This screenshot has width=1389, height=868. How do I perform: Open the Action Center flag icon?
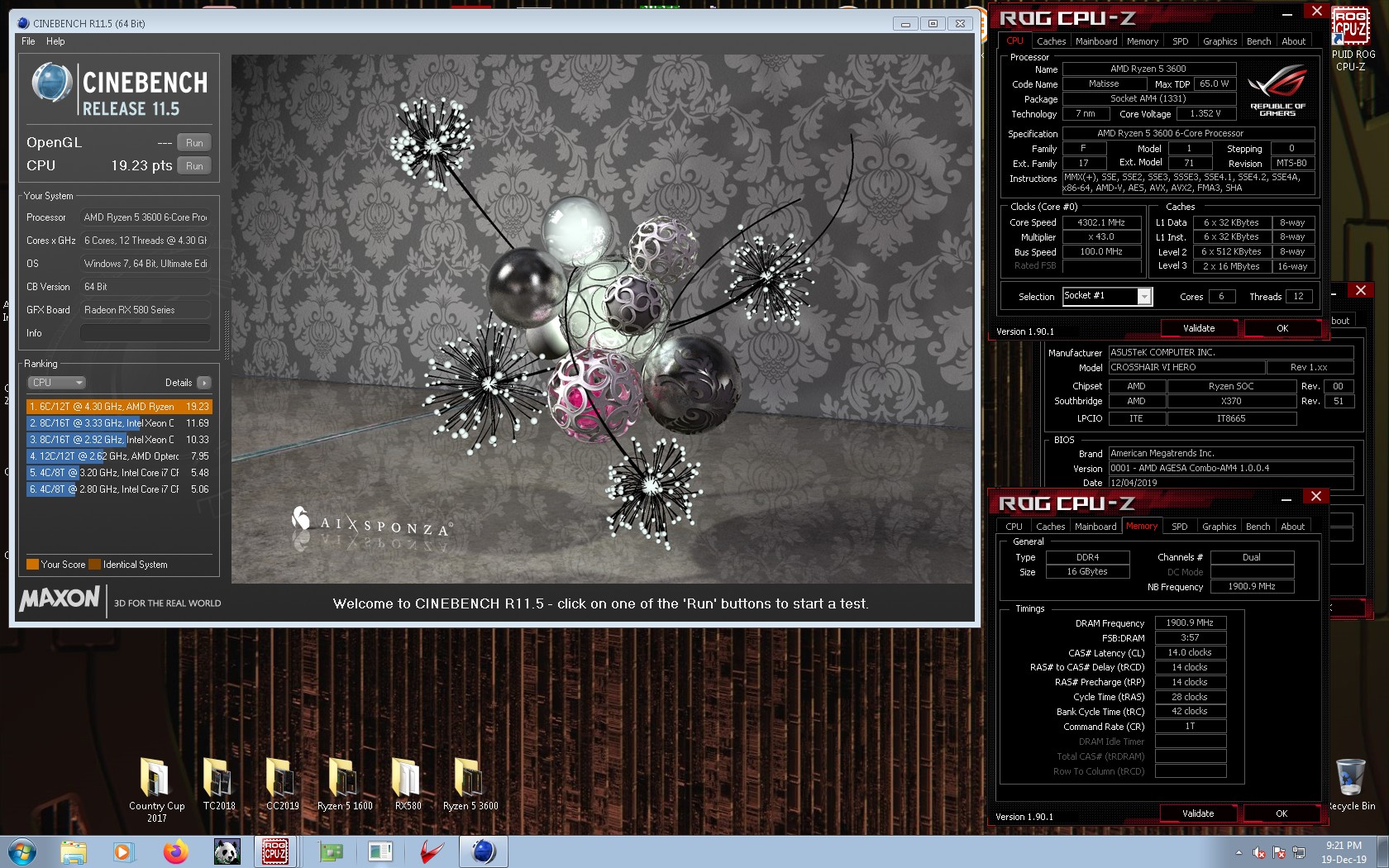click(x=1279, y=852)
